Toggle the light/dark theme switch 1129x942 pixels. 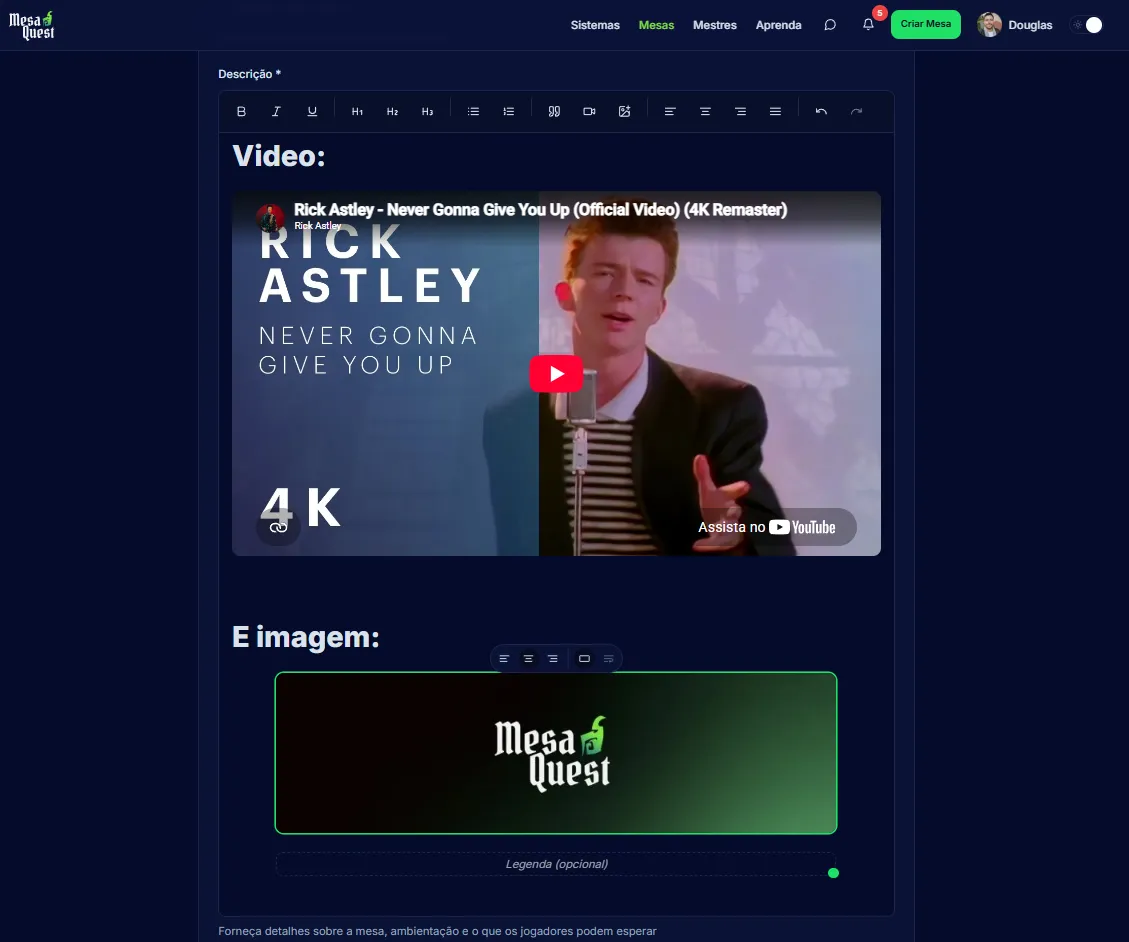click(x=1087, y=25)
